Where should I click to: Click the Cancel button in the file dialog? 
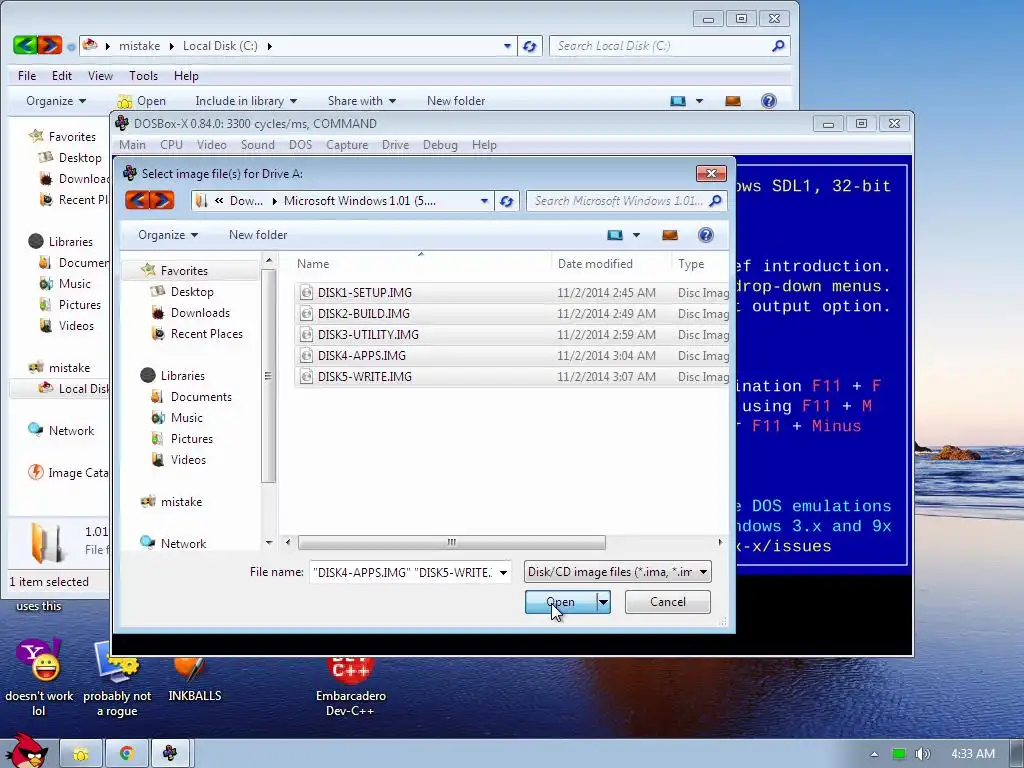pos(667,601)
